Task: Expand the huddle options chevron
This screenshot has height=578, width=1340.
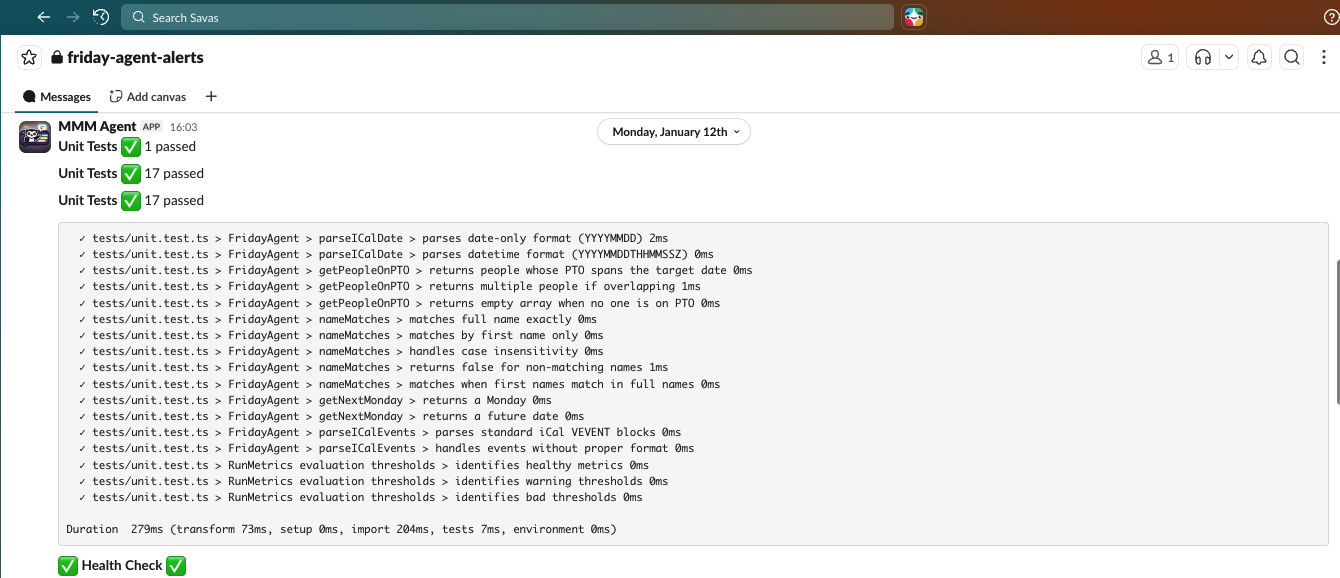Action: 1229,58
